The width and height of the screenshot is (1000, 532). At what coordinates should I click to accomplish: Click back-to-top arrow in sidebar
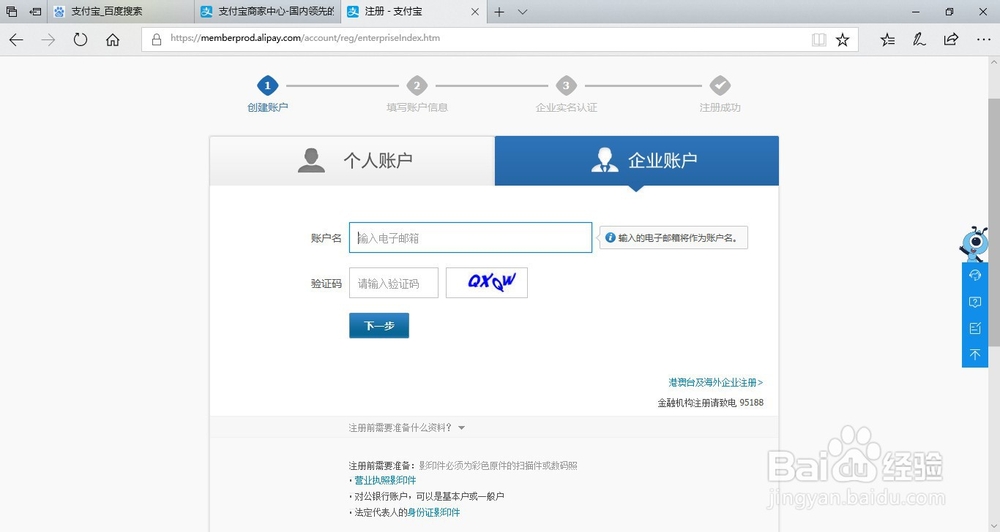click(x=974, y=354)
